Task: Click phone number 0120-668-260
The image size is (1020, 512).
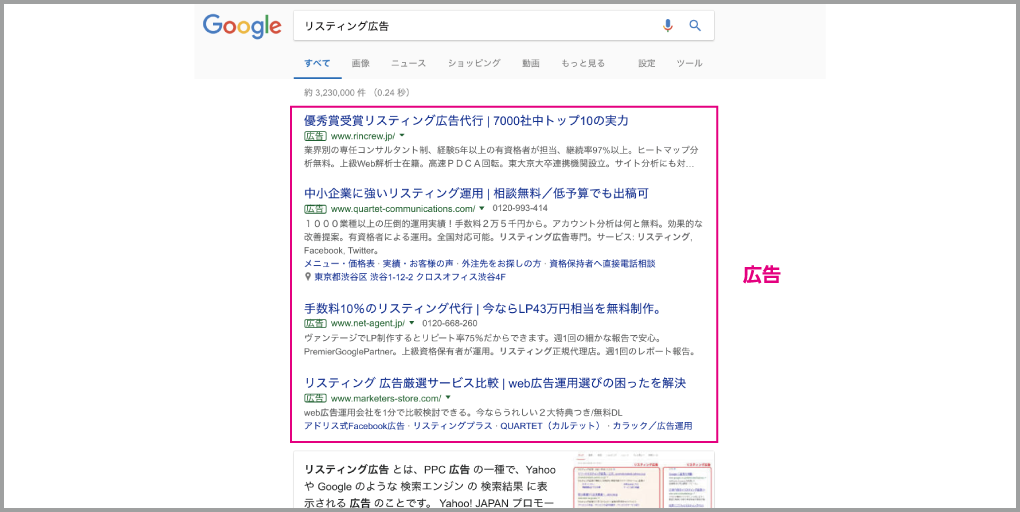Action: (x=450, y=323)
